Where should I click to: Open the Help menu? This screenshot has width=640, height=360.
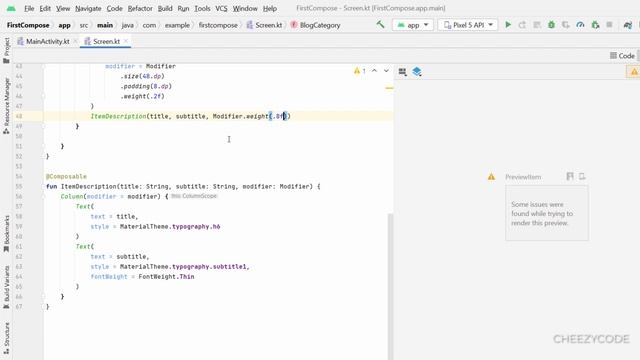269,8
